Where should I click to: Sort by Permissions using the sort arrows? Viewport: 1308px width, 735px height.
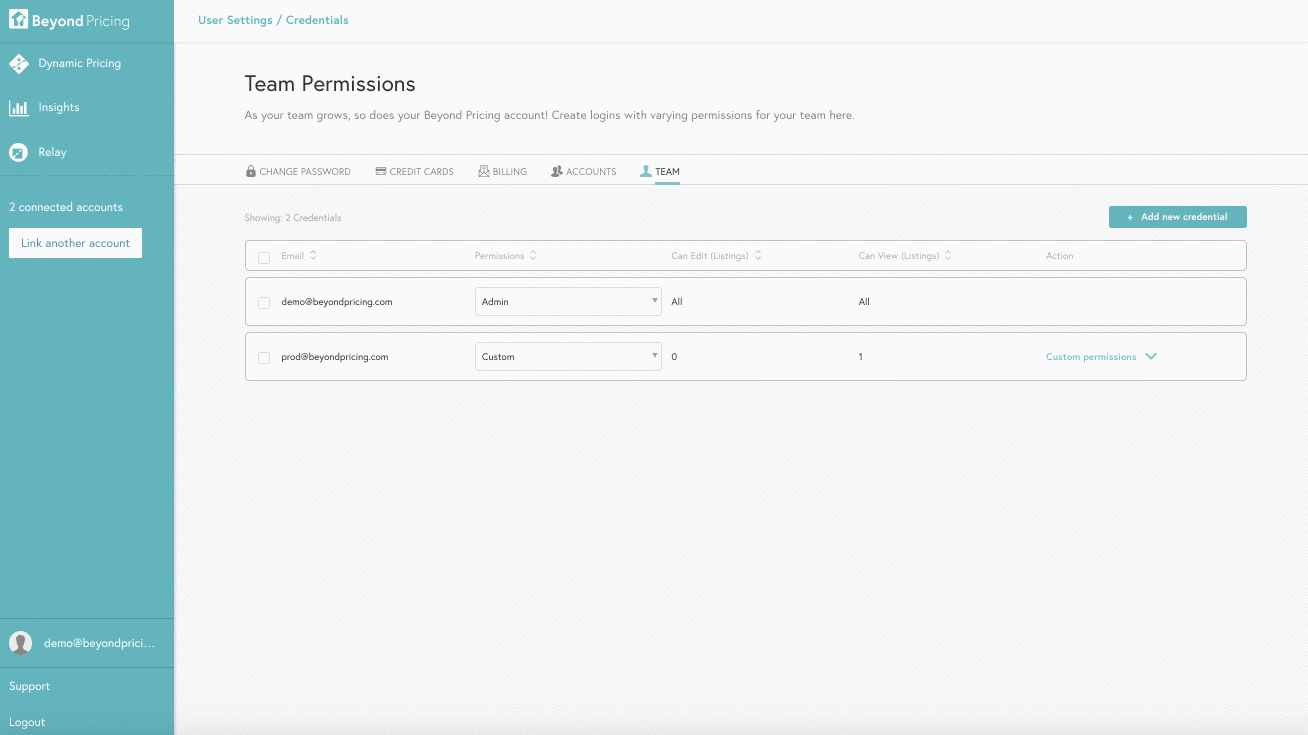[533, 255]
